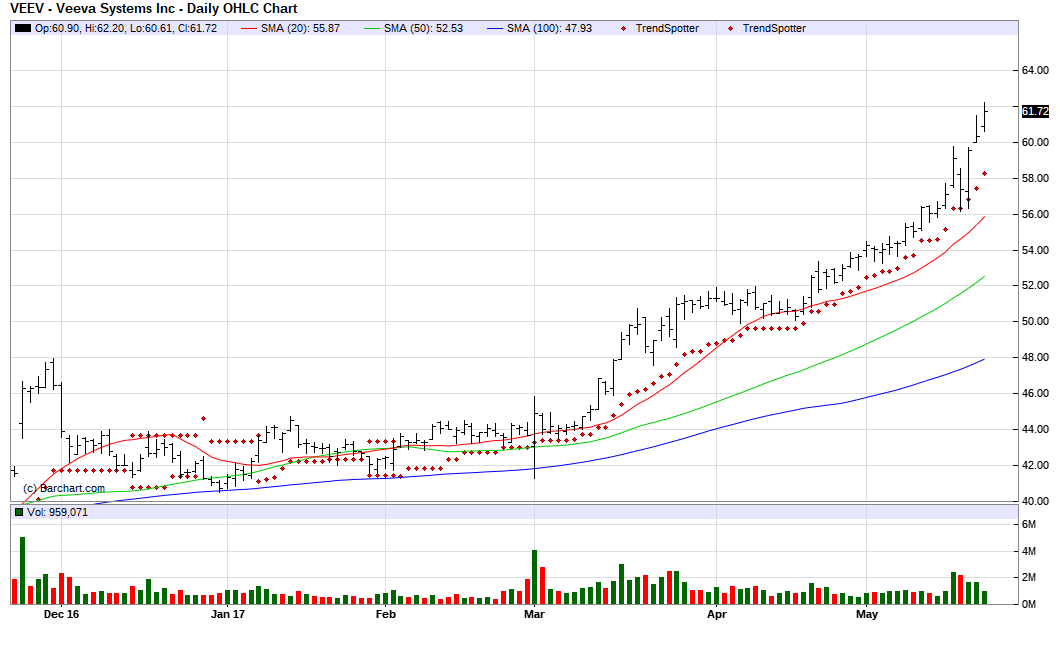Click the Dec 16 date axis label
Viewport: 1060px width, 645px height.
[61, 615]
